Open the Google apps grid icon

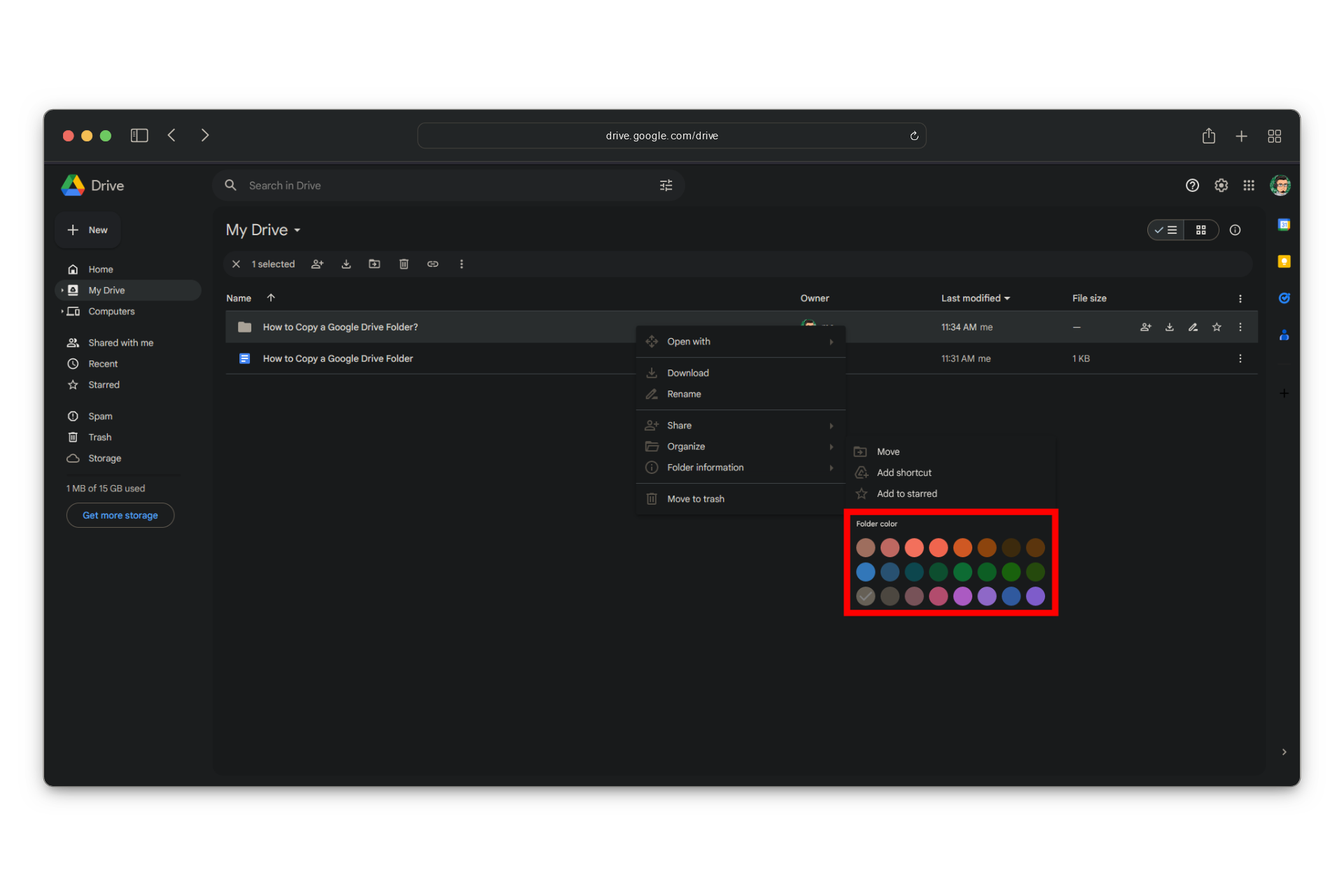[x=1249, y=185]
